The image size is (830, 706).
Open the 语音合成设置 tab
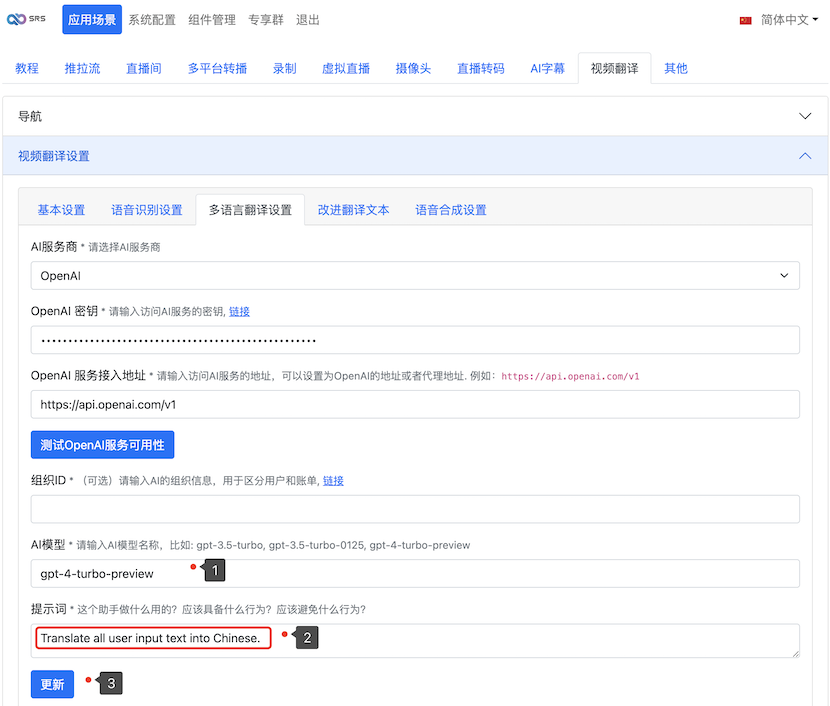click(x=451, y=210)
